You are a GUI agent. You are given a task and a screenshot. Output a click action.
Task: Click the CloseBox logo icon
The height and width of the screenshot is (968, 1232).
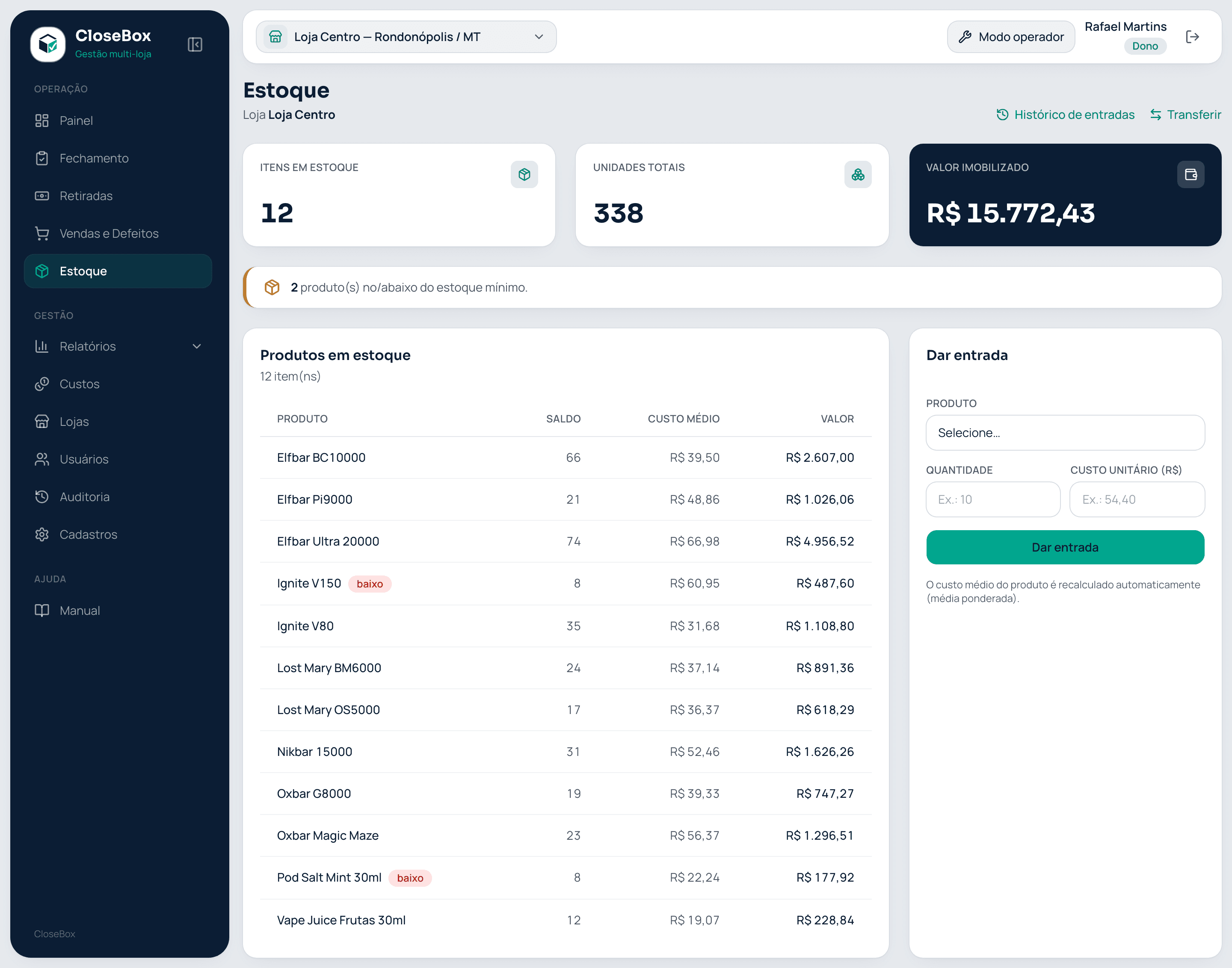pyautogui.click(x=47, y=44)
